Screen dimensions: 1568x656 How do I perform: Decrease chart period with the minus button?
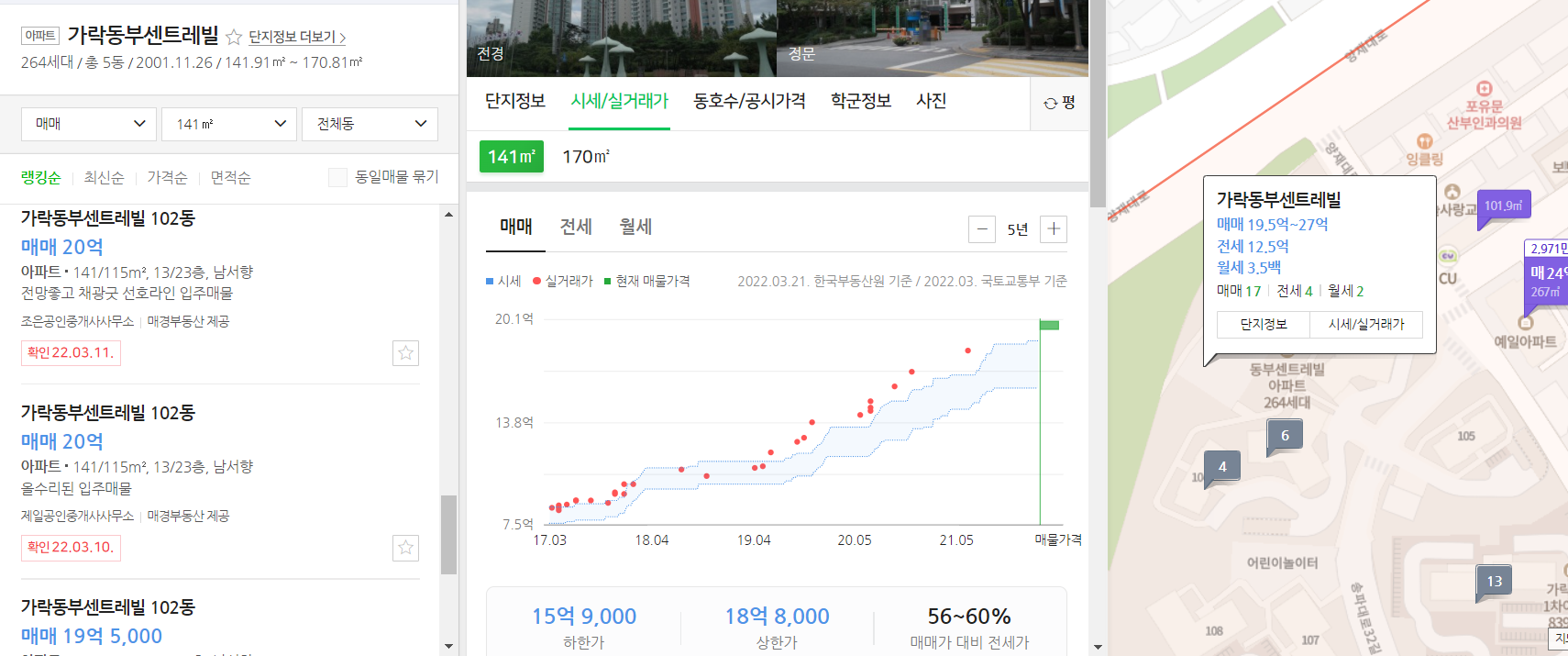(982, 229)
